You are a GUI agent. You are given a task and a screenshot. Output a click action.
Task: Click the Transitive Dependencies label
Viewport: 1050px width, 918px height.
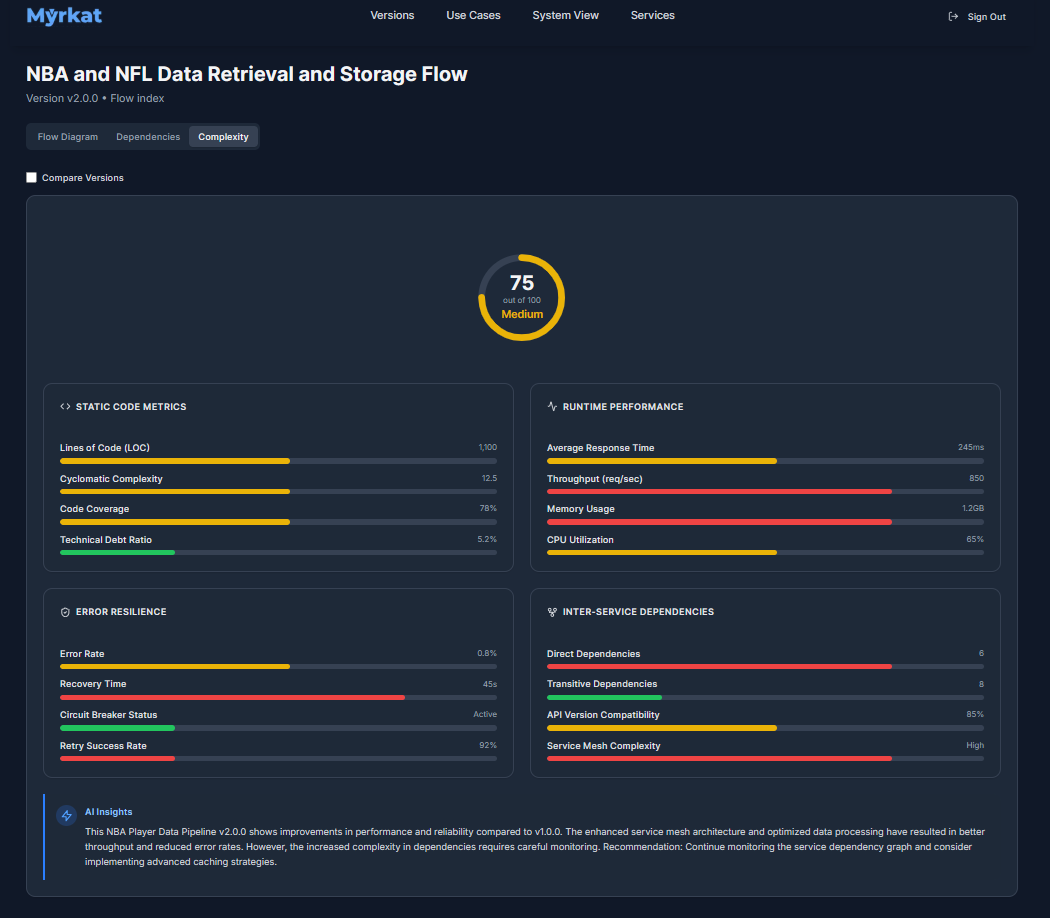(x=602, y=684)
